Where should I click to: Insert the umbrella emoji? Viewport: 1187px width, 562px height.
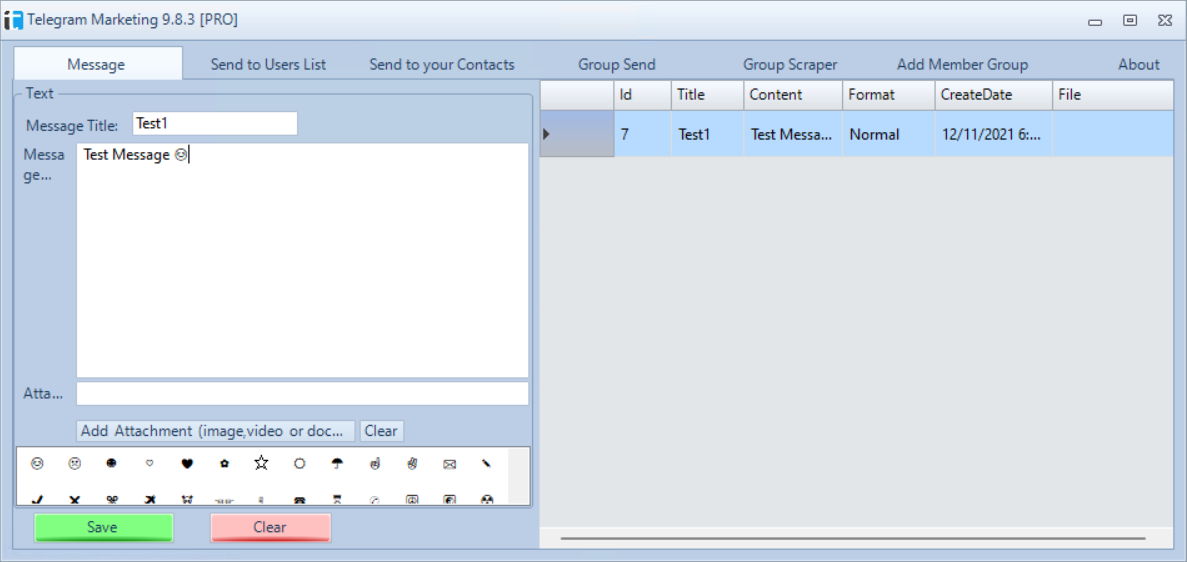tap(337, 464)
